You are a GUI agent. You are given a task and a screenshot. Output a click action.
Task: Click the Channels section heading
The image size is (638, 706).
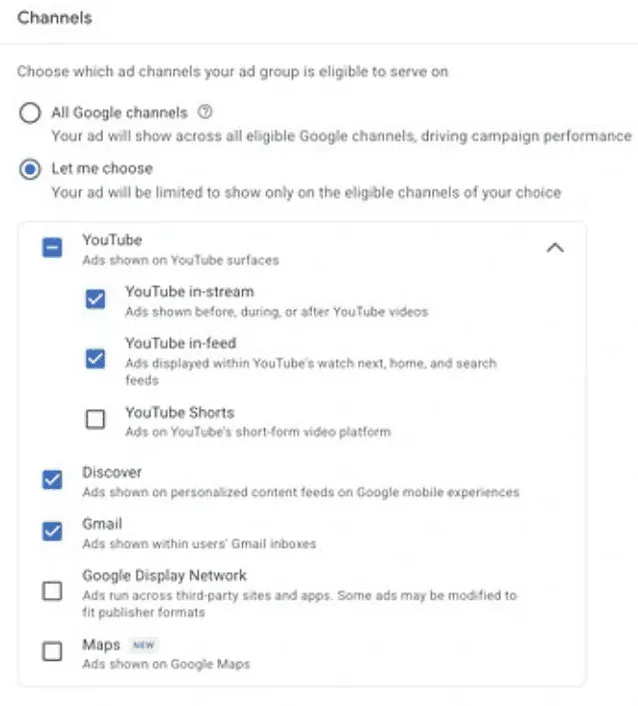click(54, 18)
